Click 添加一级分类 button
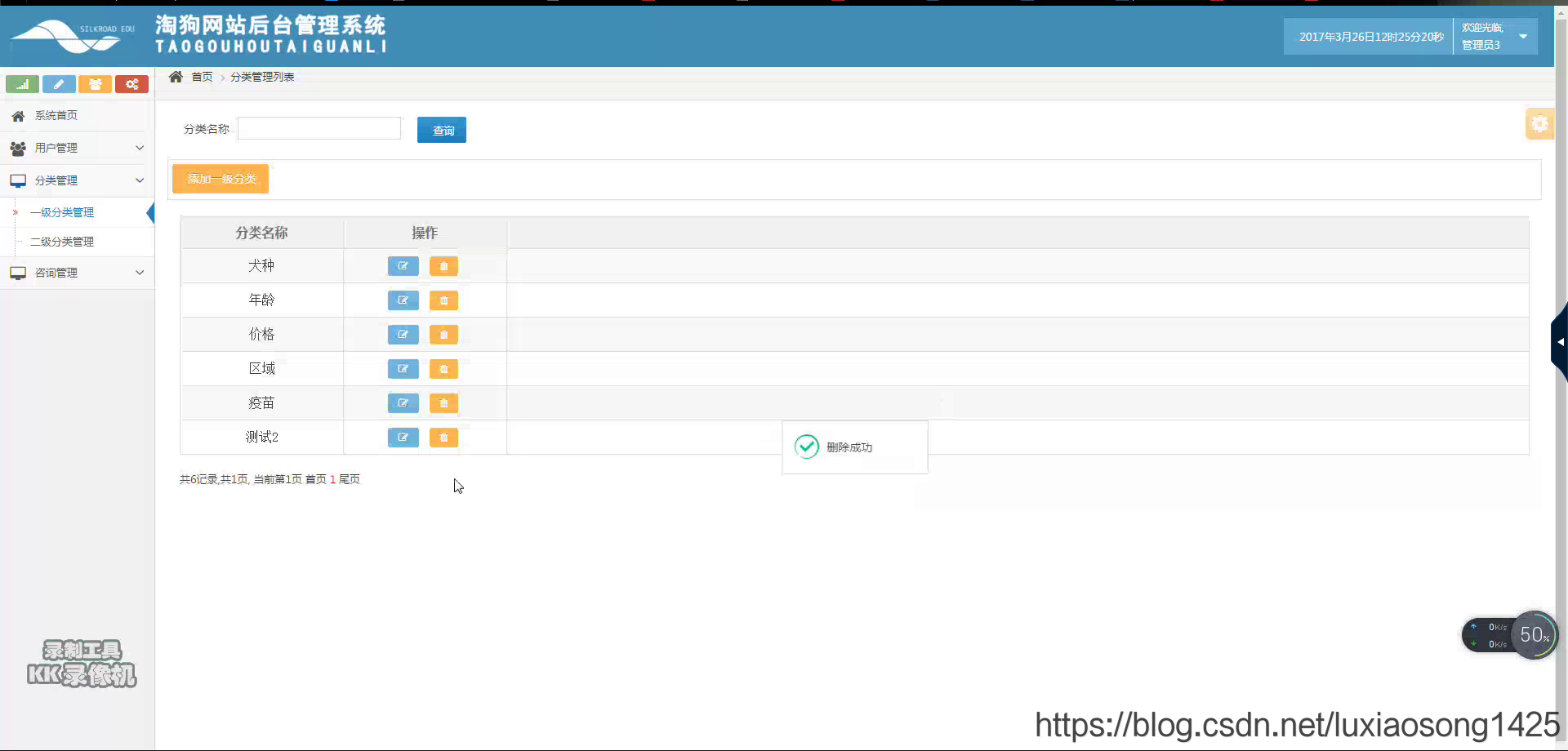 click(220, 179)
